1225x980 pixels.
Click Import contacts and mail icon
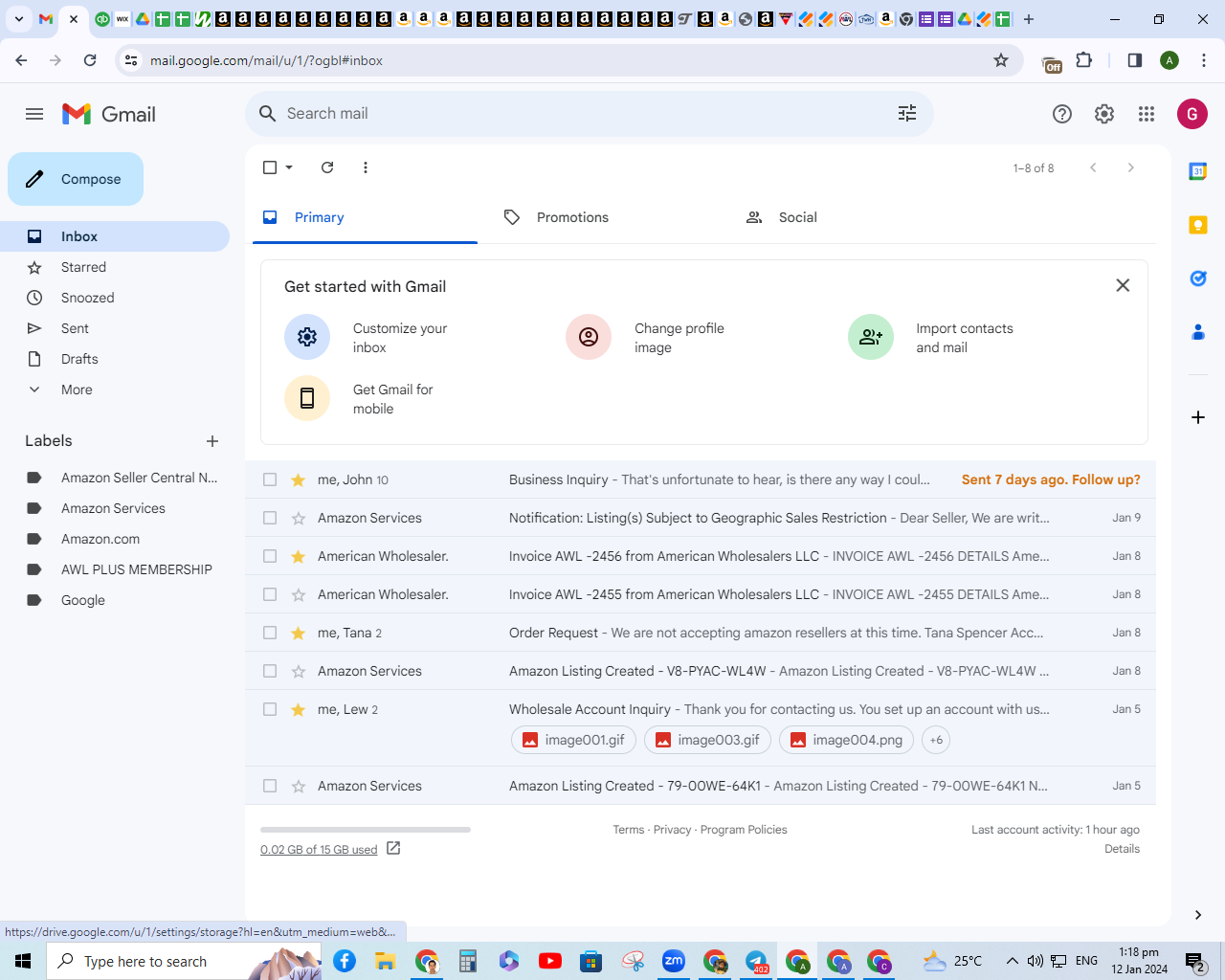click(x=871, y=337)
